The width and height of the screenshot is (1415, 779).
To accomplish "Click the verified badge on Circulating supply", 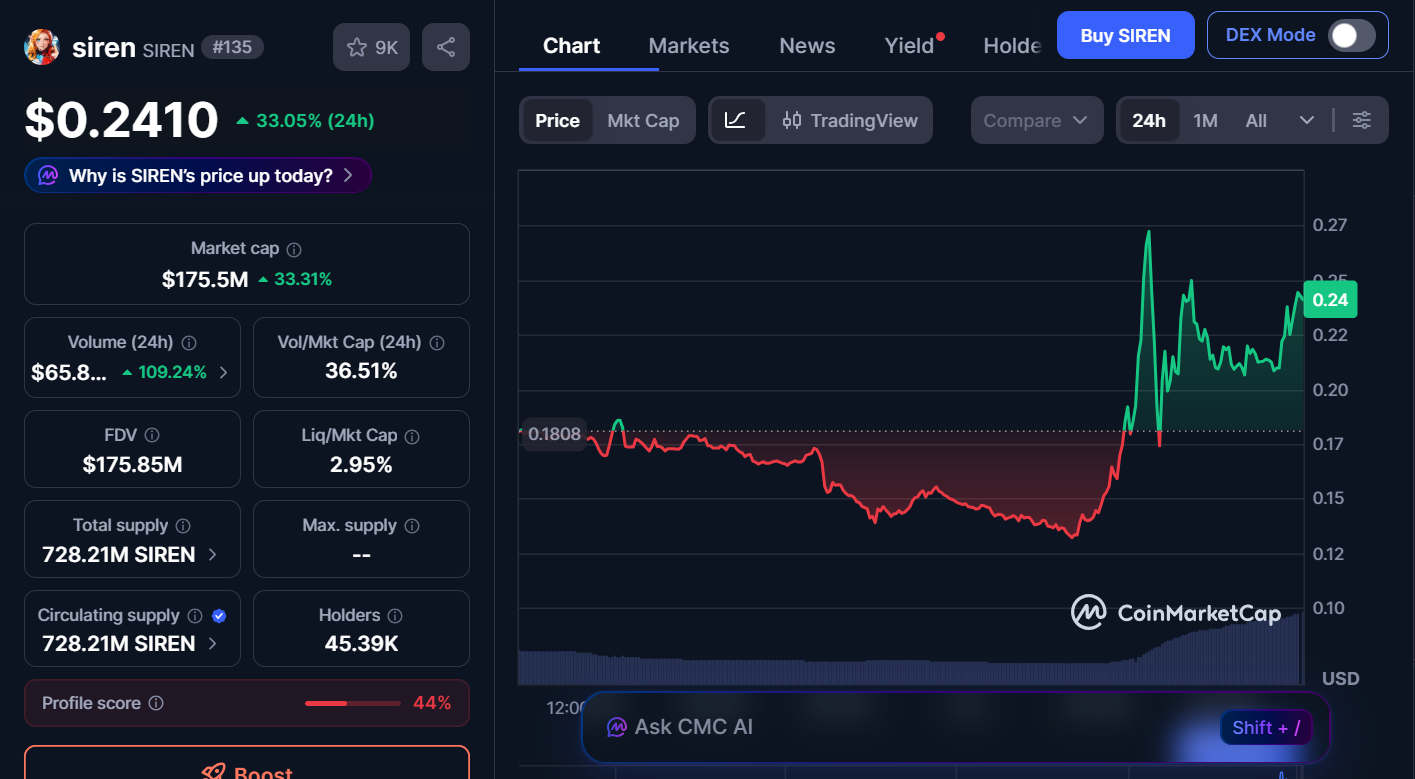I will pos(219,616).
